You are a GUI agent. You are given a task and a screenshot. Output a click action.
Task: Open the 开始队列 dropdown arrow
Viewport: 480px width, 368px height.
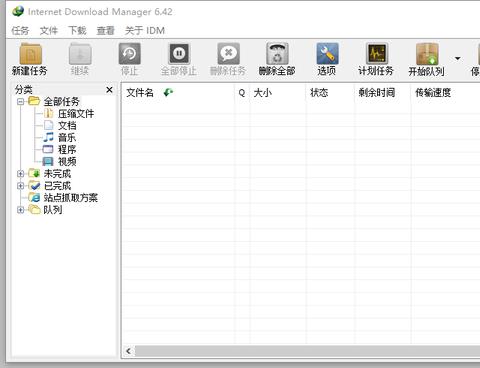pyautogui.click(x=458, y=59)
